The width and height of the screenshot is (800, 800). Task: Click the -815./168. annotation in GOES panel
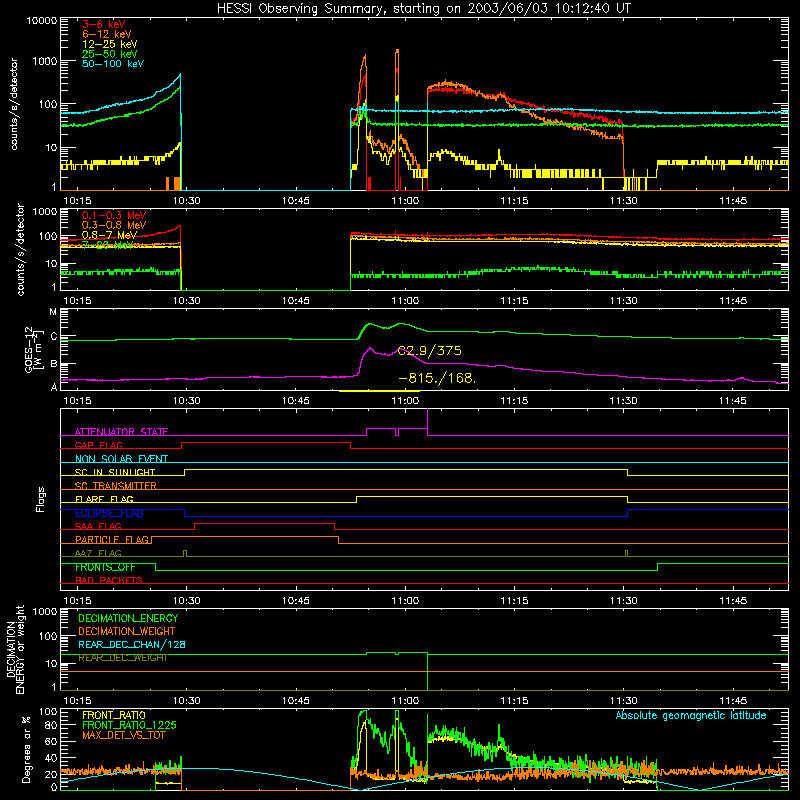(x=437, y=379)
